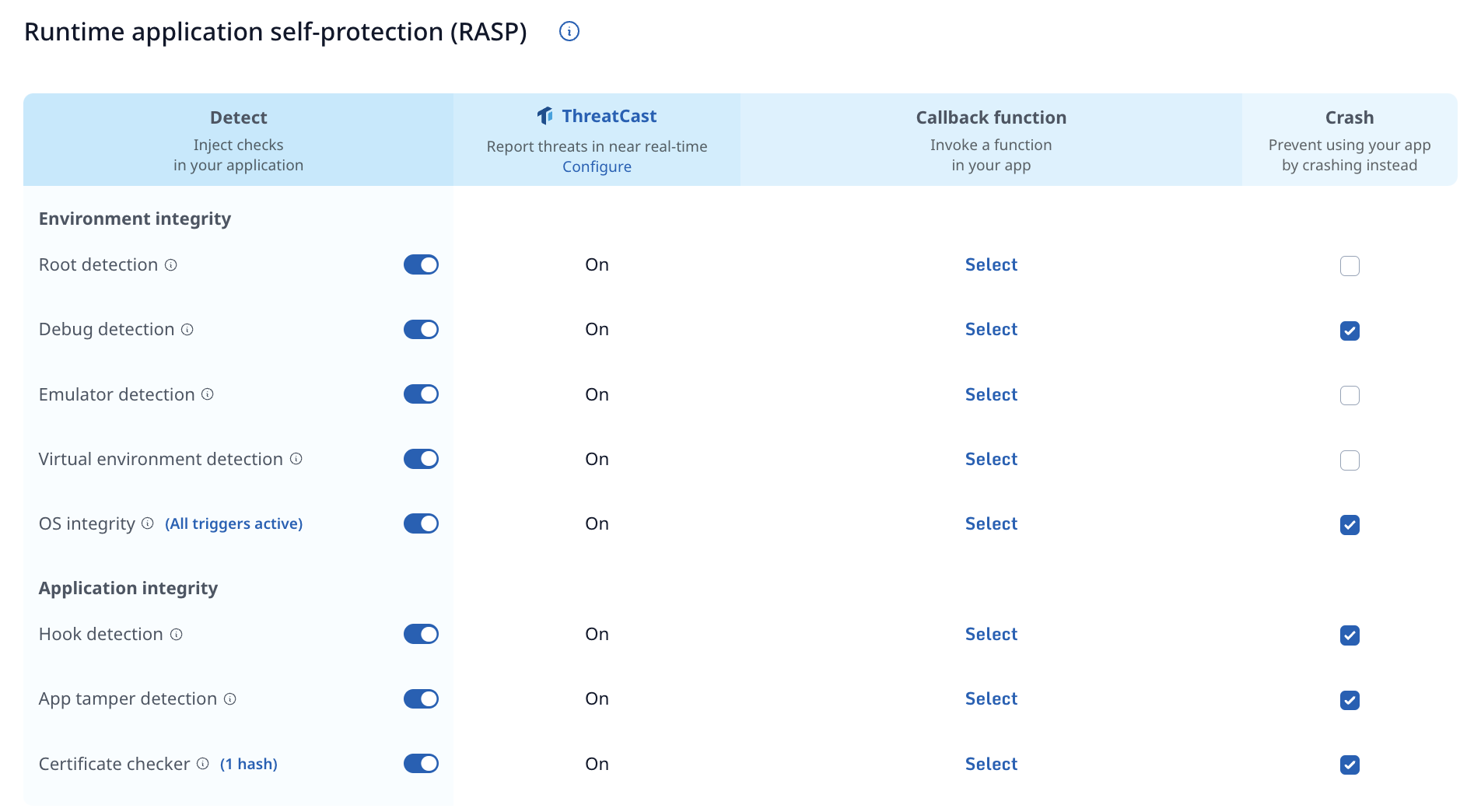1481x812 pixels.
Task: Click the App tamper detection info icon
Action: pyautogui.click(x=230, y=699)
